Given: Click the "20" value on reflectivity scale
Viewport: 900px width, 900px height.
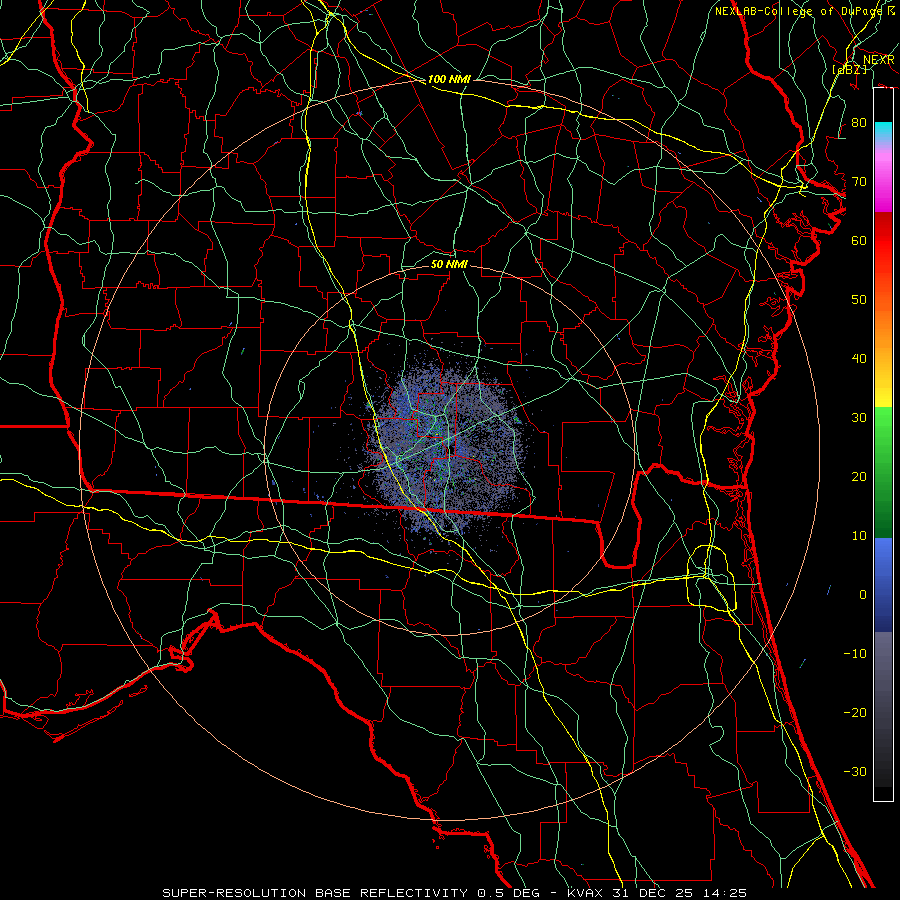Looking at the screenshot, I should click(x=859, y=476).
